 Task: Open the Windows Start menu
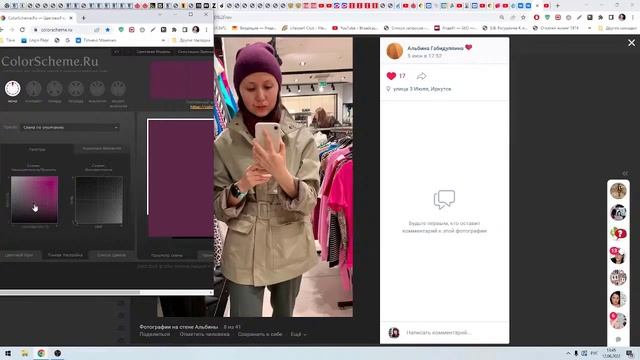(x=7, y=353)
